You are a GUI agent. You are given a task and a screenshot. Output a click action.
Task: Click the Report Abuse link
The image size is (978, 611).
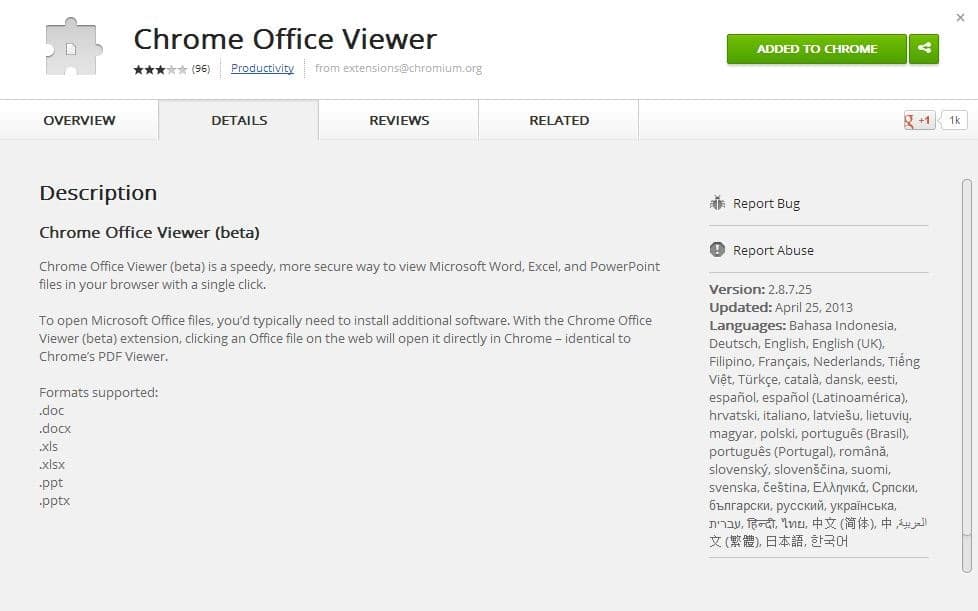click(x=773, y=250)
